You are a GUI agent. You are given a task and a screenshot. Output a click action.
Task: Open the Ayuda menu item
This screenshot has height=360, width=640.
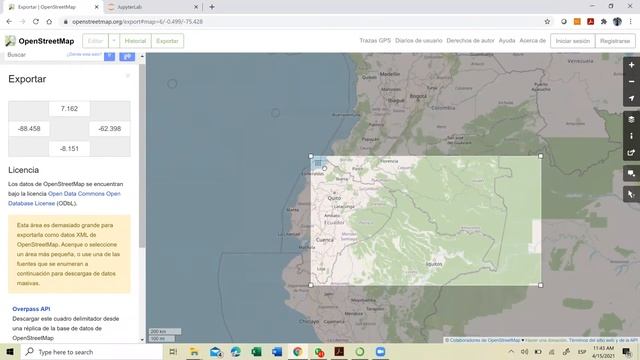click(507, 40)
